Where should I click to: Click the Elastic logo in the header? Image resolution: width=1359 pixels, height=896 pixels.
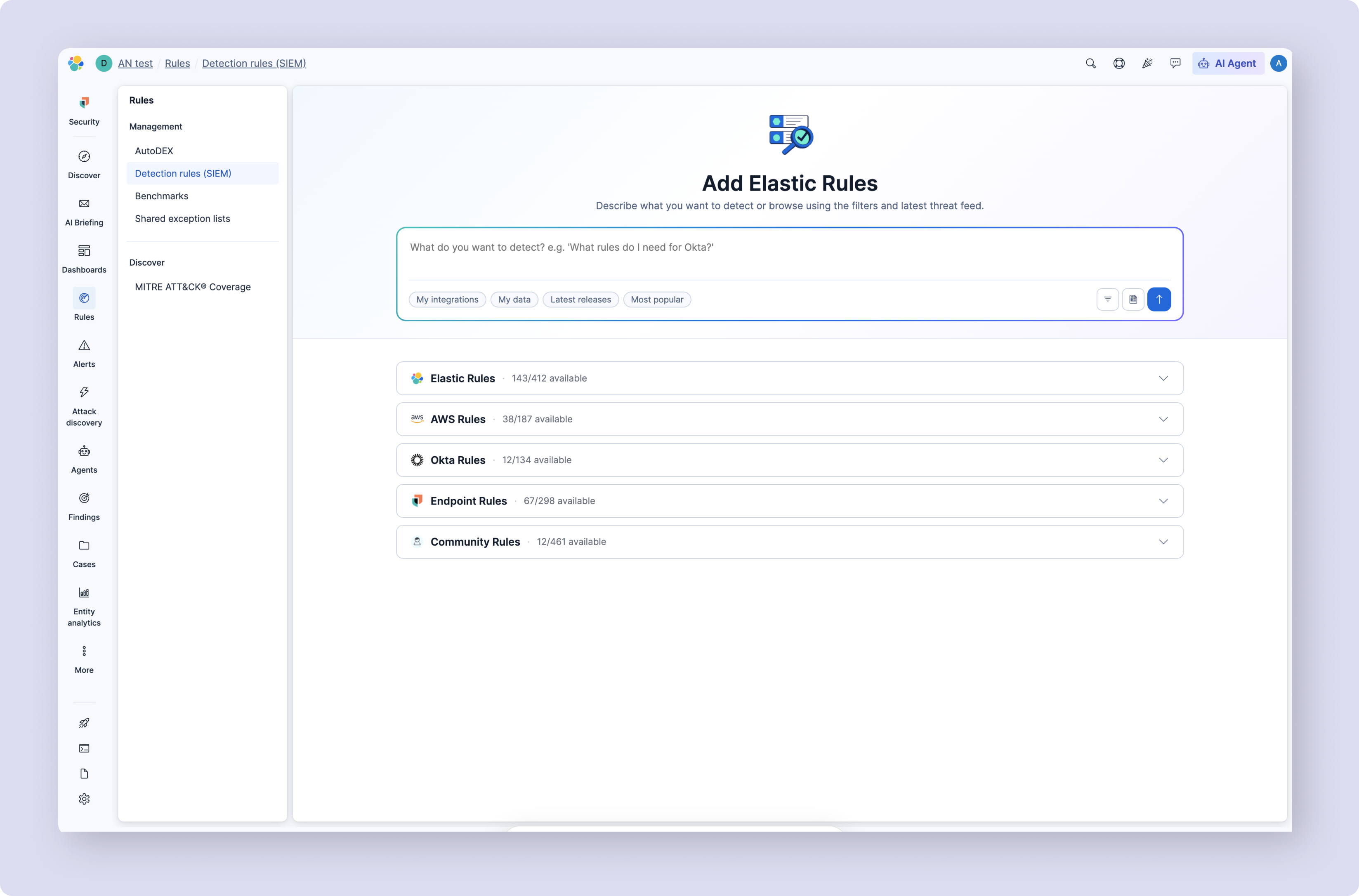pyautogui.click(x=76, y=64)
